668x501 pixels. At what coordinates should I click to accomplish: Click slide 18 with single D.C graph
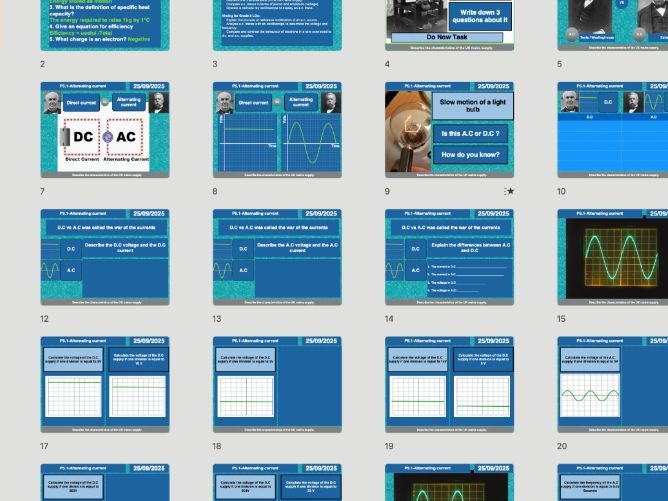pyautogui.click(x=277, y=385)
